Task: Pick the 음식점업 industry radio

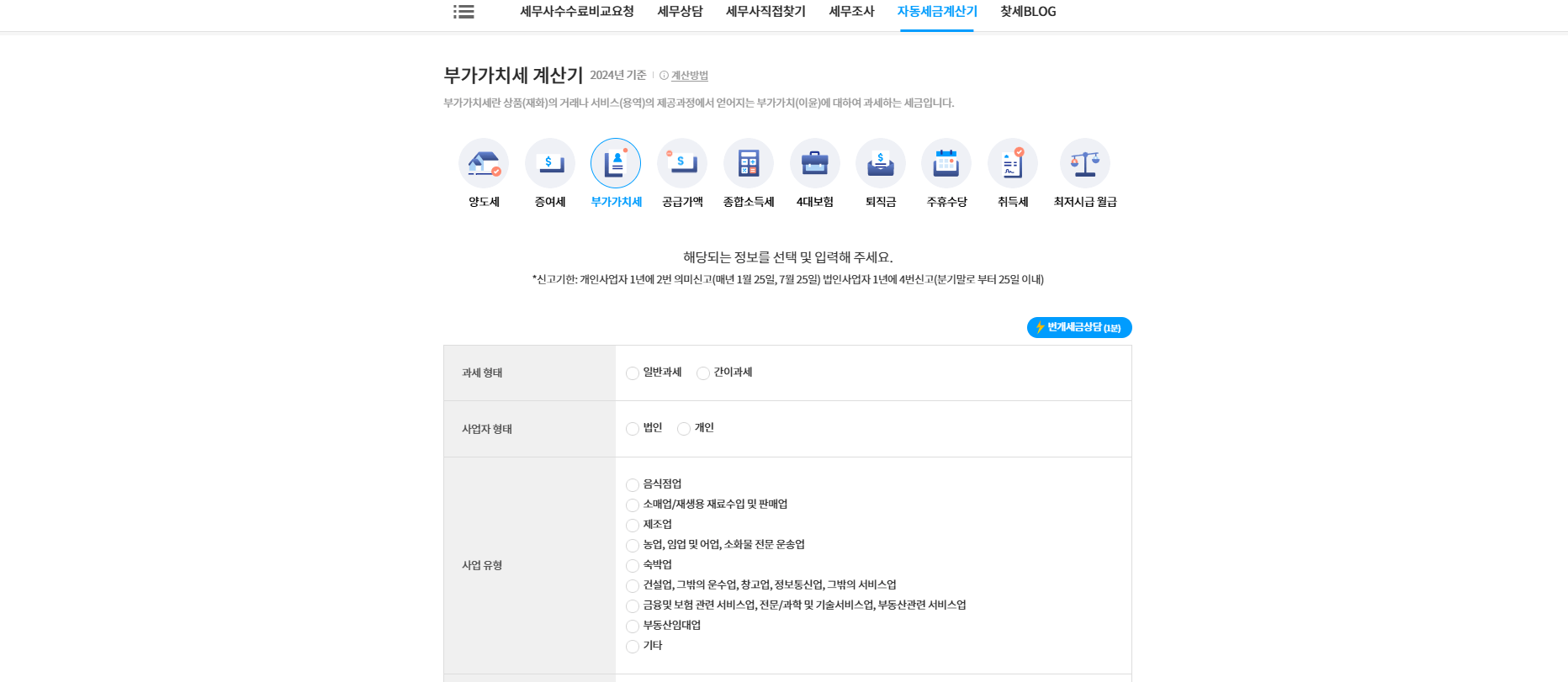Action: (x=633, y=485)
